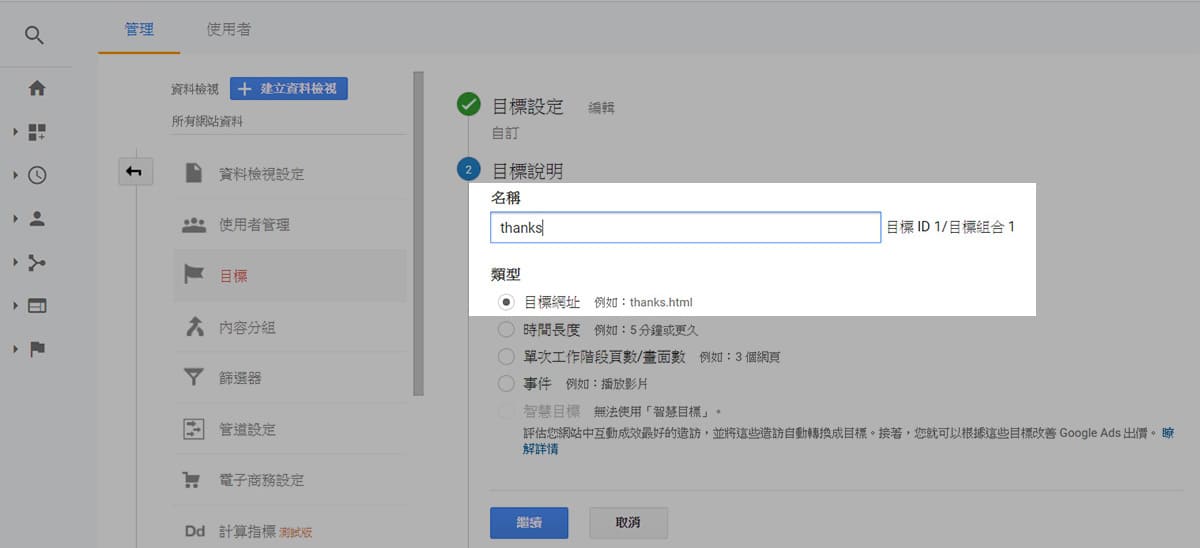
Task: Open 管道設定 menu item
Action: point(290,429)
